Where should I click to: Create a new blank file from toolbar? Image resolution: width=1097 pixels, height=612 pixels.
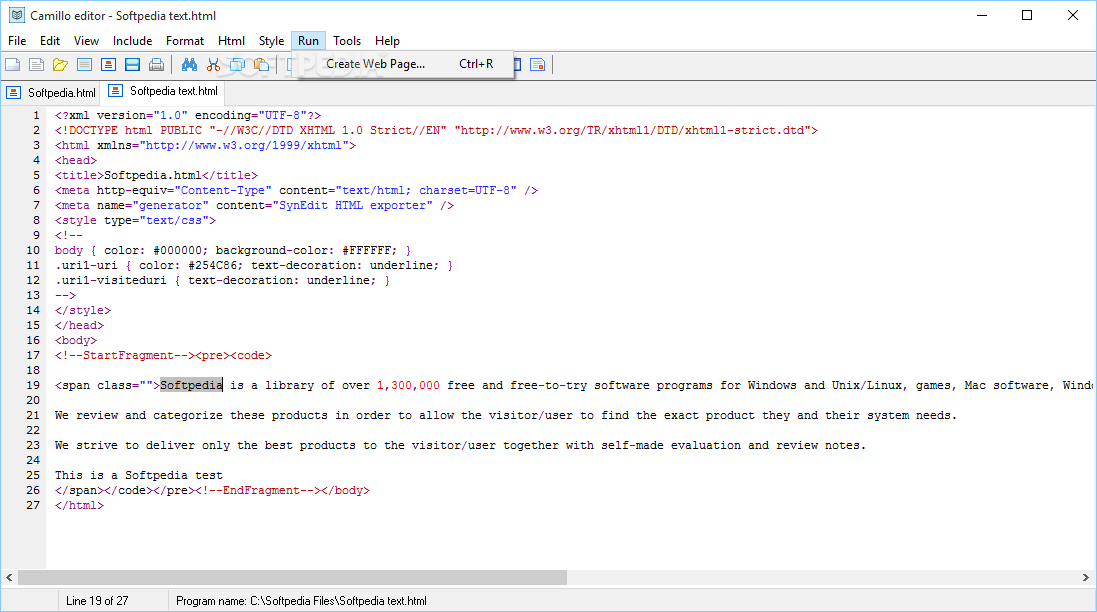tap(13, 65)
